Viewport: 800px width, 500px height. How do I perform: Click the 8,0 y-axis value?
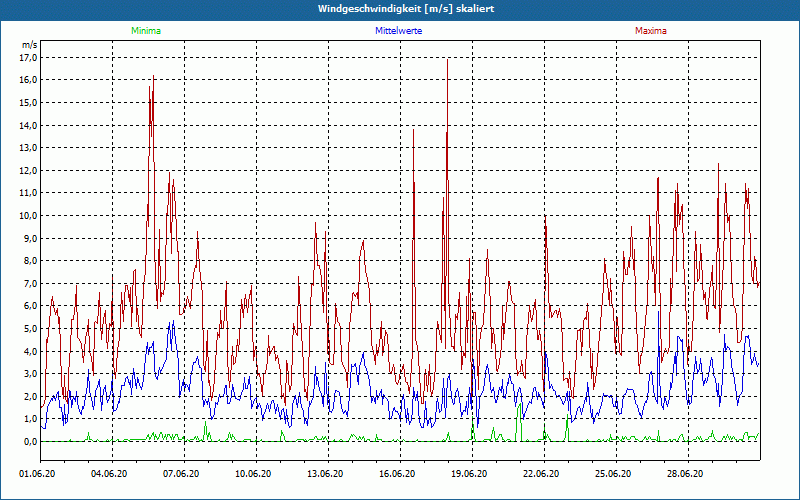pyautogui.click(x=31, y=261)
